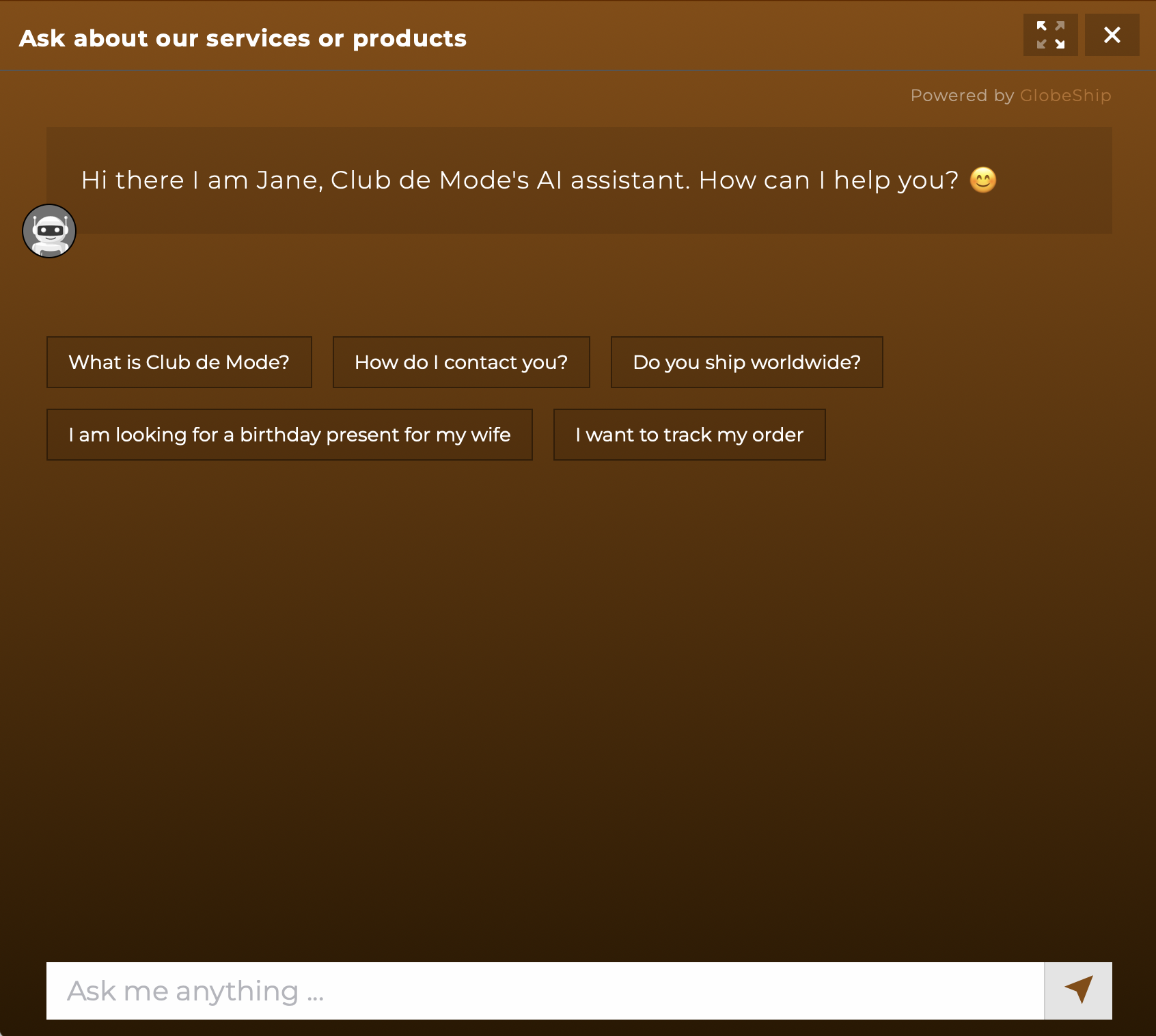Image resolution: width=1156 pixels, height=1036 pixels.
Task: Submit your question with the send button
Action: [1078, 990]
